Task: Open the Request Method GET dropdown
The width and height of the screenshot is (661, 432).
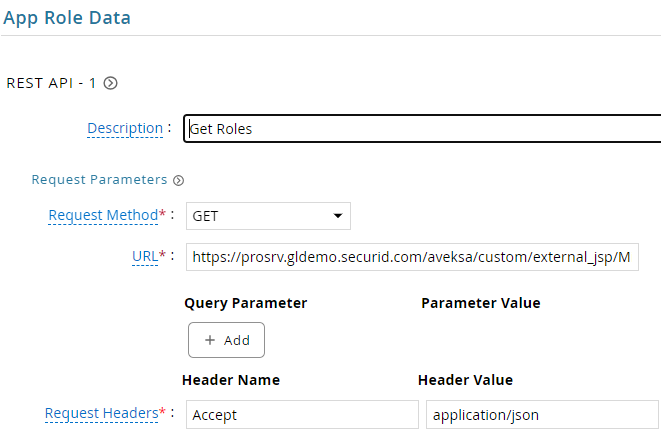Action: pos(268,216)
